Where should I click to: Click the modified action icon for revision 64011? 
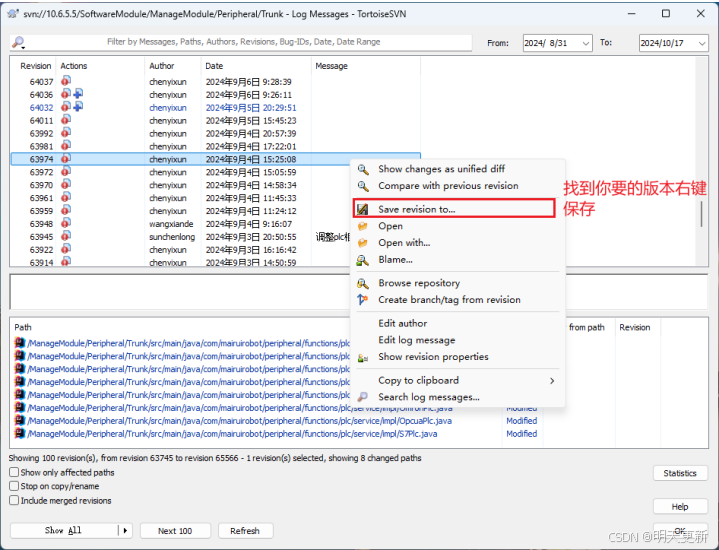[66, 120]
